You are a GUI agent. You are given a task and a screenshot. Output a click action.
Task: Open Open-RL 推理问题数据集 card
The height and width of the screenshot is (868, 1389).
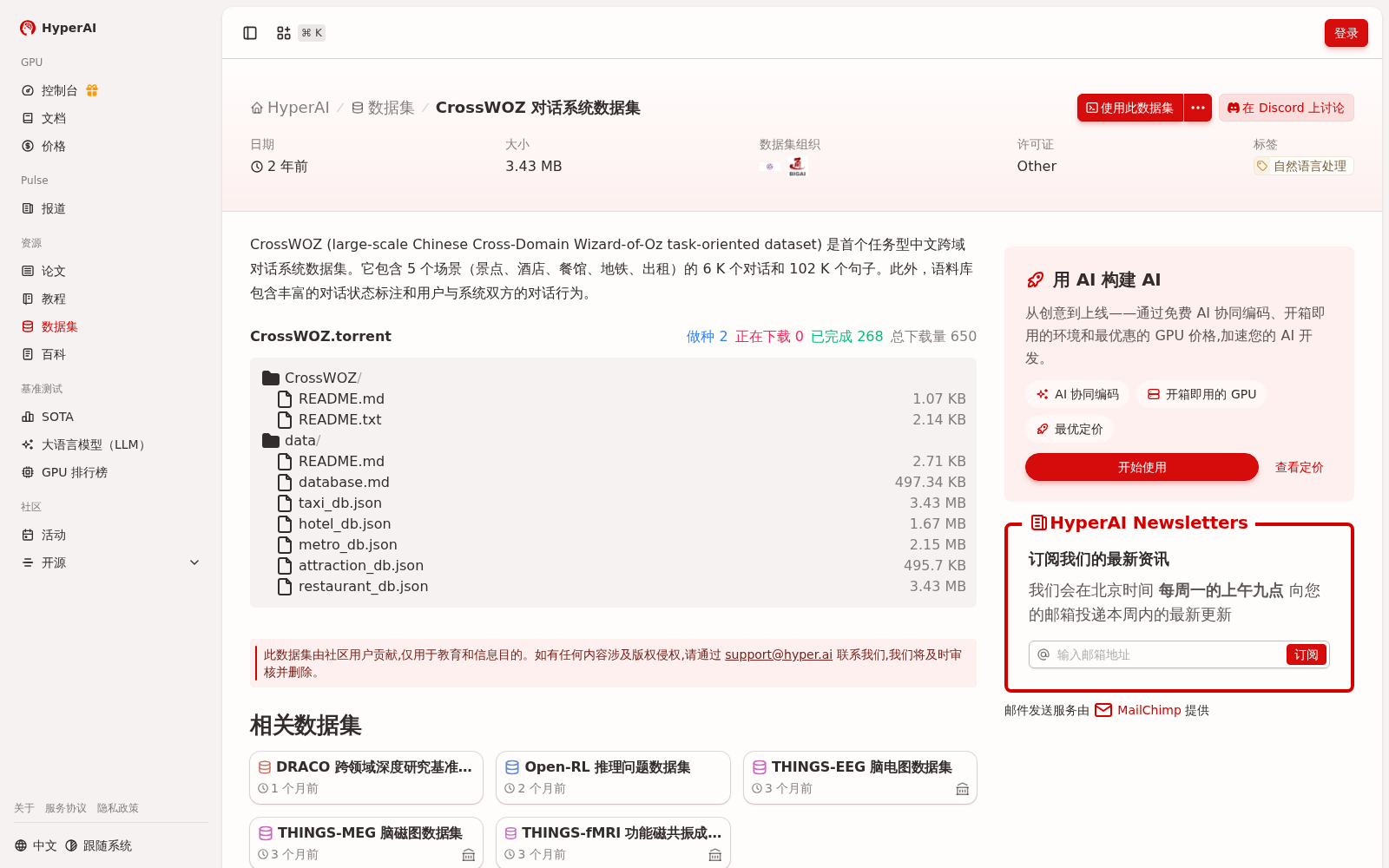[x=613, y=778]
